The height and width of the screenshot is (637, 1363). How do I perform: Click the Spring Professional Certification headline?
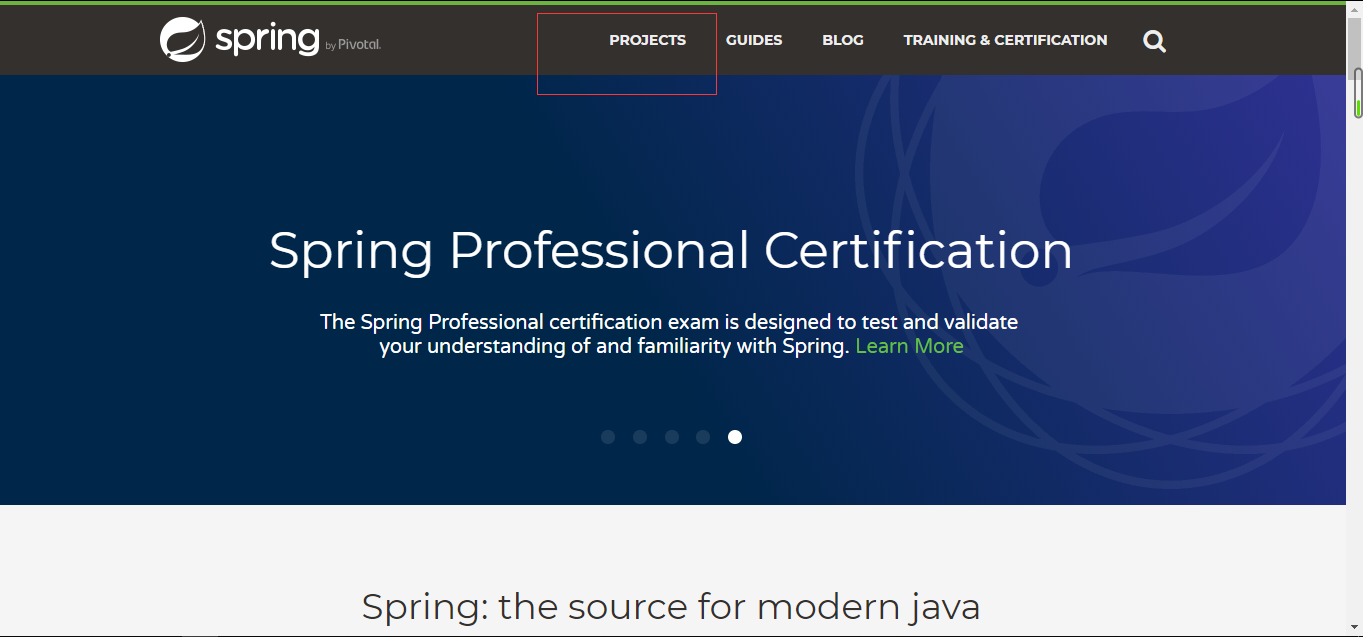tap(671, 251)
